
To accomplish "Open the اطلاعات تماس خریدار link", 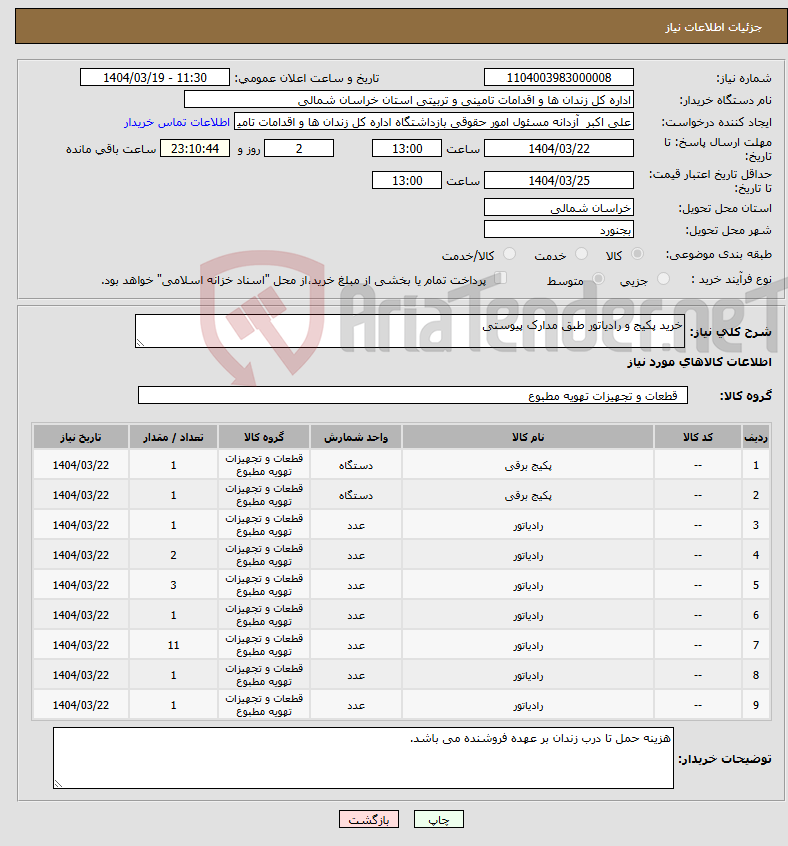I will (177, 122).
